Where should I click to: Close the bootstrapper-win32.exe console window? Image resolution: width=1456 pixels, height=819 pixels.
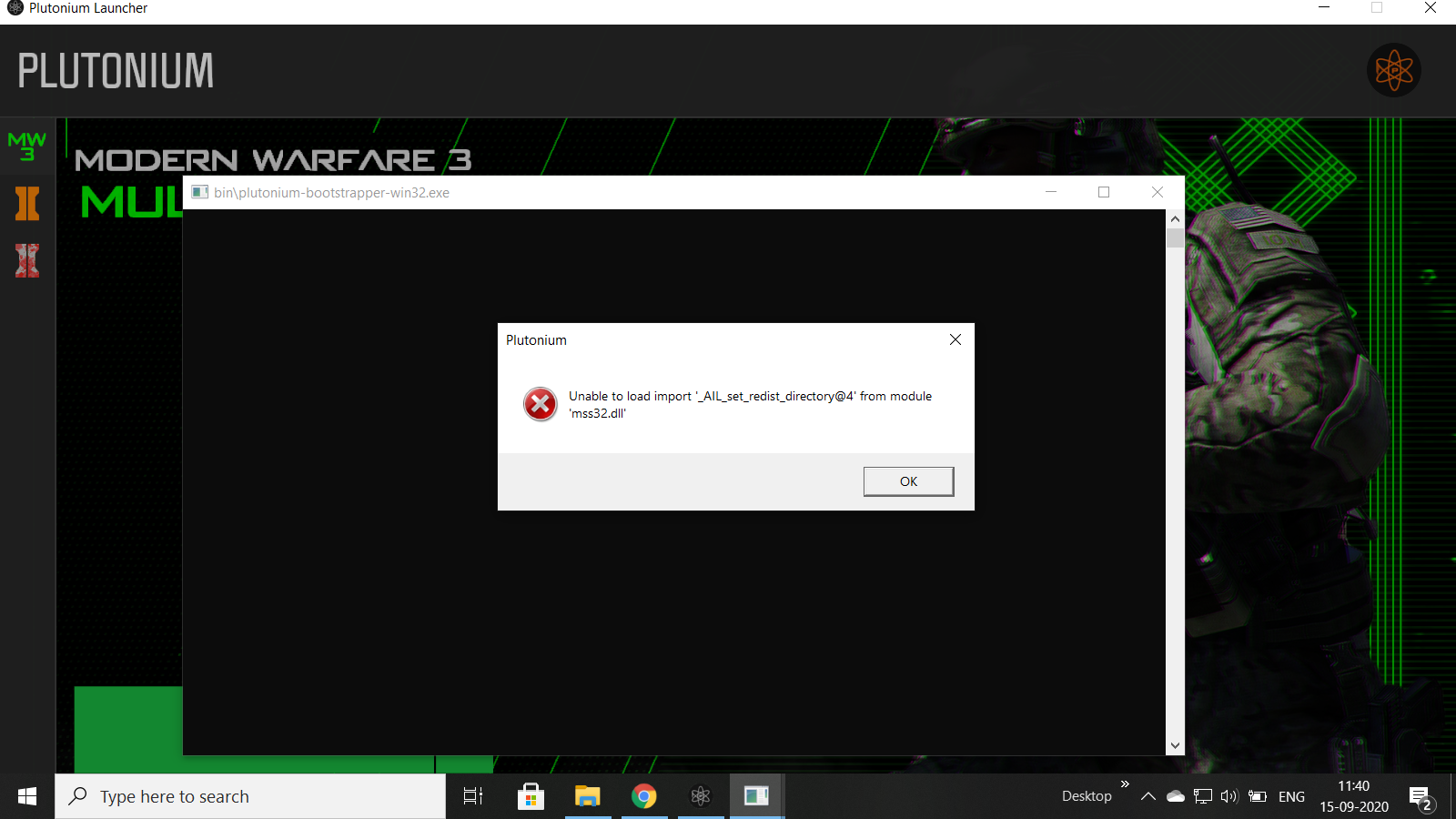point(1158,192)
